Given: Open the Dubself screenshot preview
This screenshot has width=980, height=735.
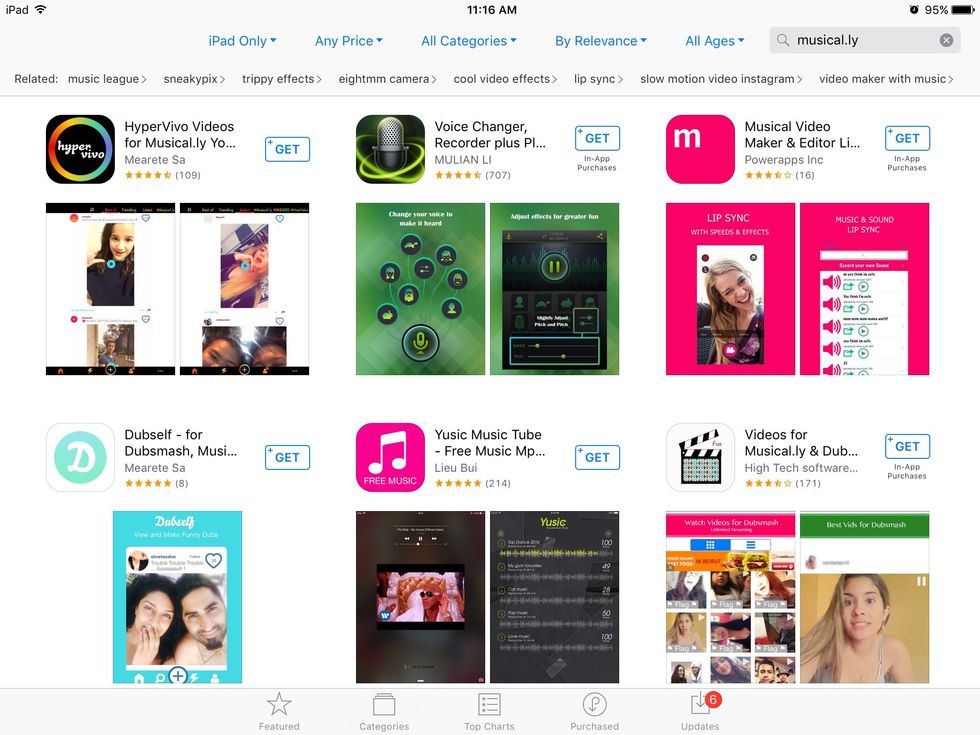Looking at the screenshot, I should (178, 597).
